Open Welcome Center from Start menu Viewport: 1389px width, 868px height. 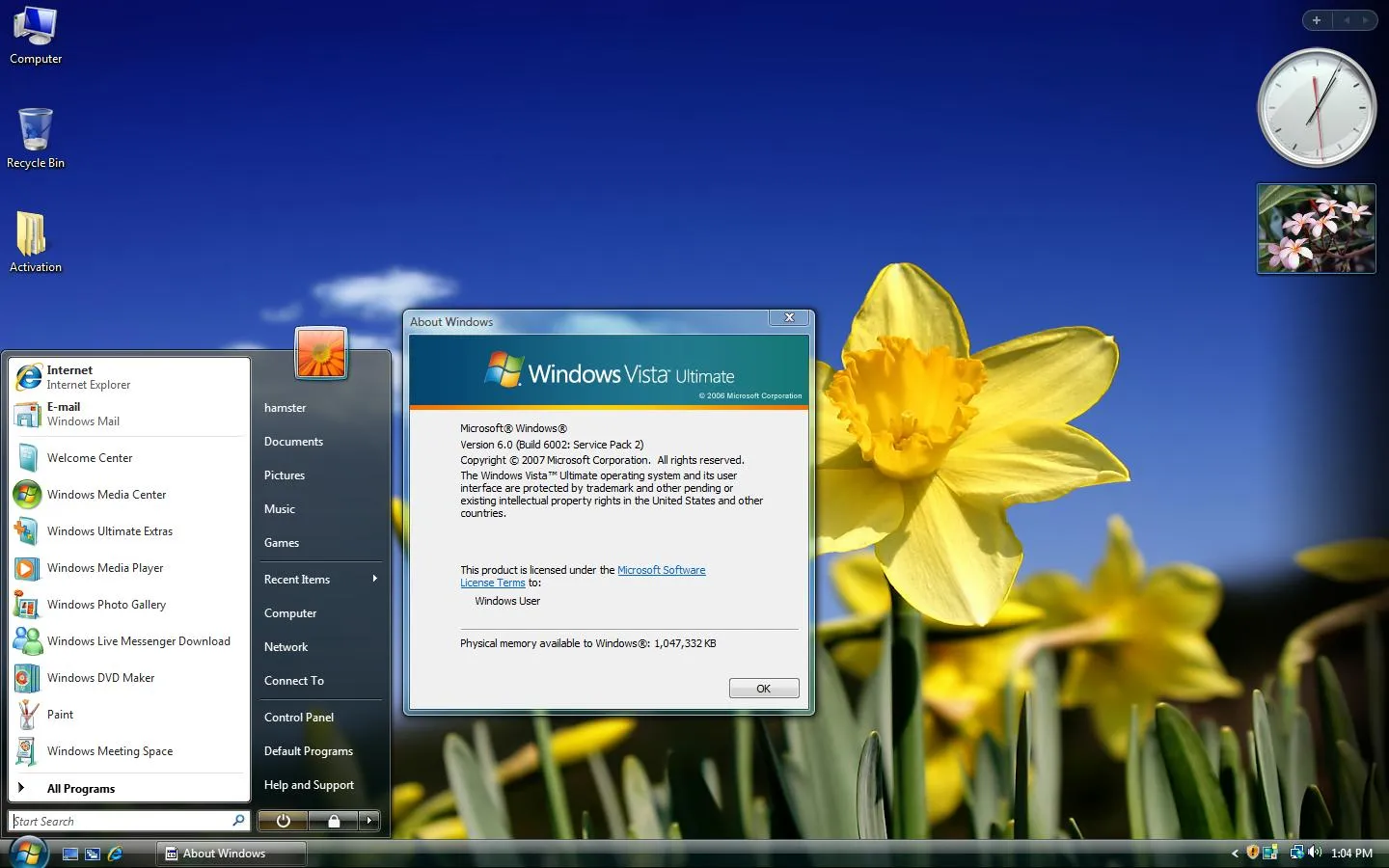[x=129, y=458]
